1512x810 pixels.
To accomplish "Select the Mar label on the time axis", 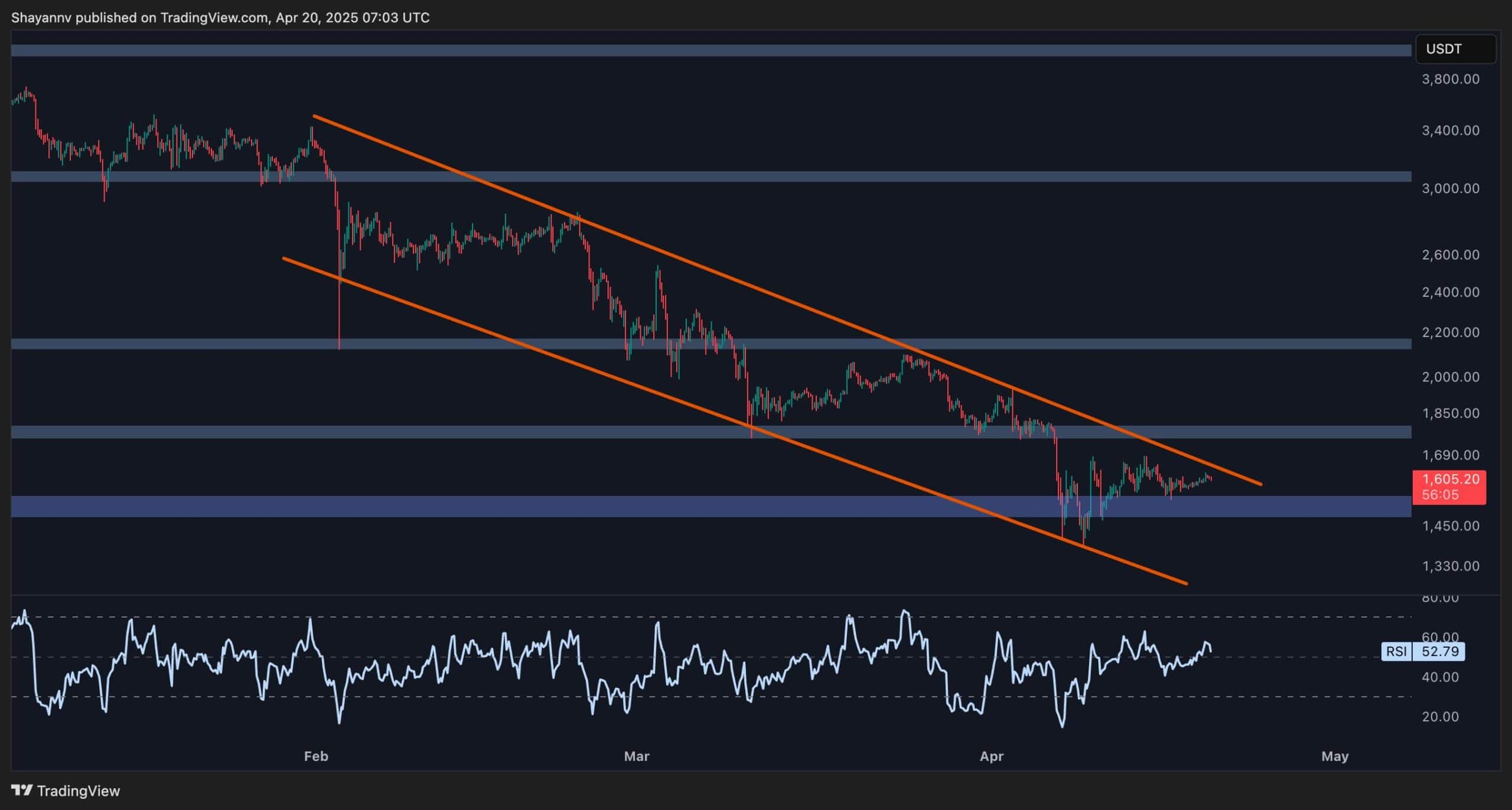I will click(637, 756).
